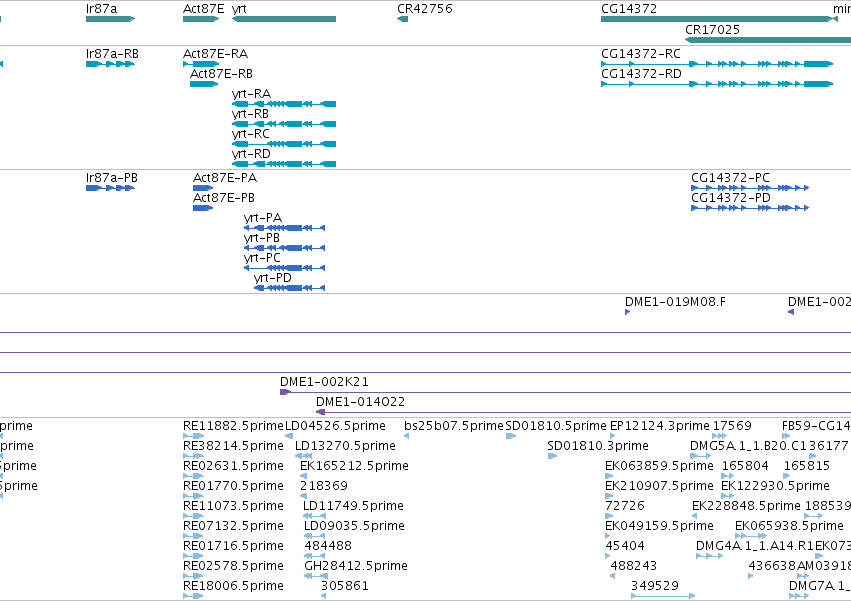Select the LD09035.5prime EST label
This screenshot has width=851, height=601.
(354, 527)
